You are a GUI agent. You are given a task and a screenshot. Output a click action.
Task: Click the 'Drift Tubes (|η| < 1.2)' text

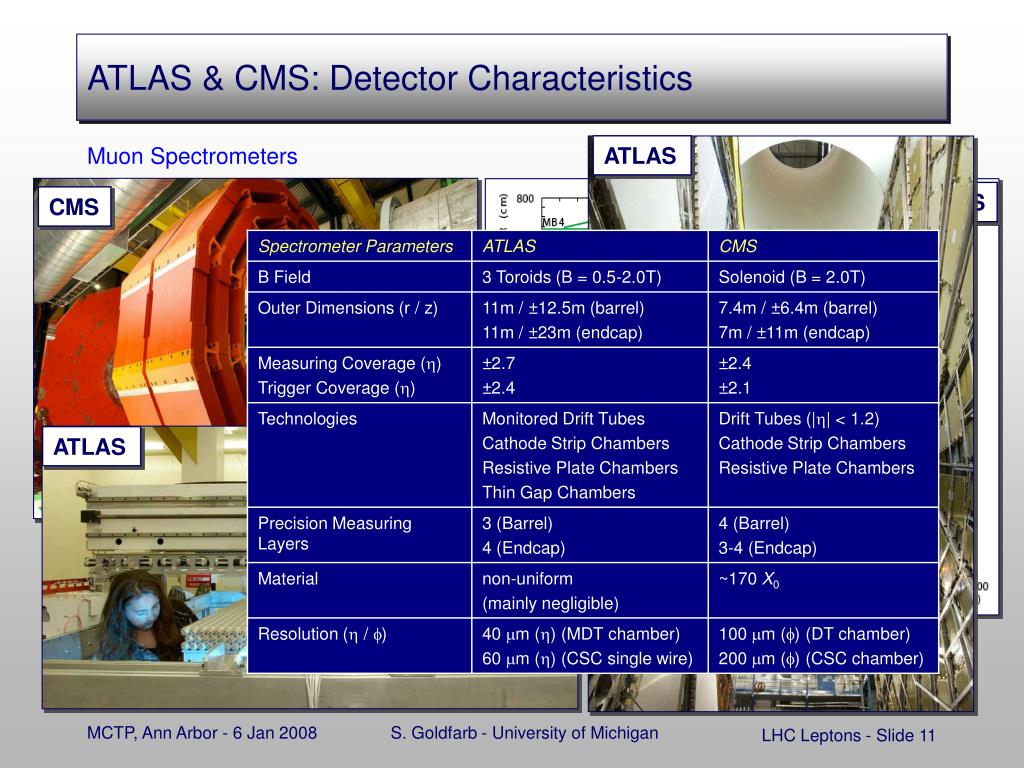click(x=799, y=419)
